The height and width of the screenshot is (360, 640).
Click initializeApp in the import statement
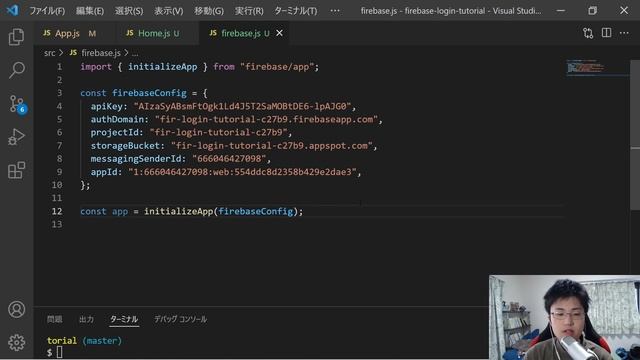[x=162, y=67]
